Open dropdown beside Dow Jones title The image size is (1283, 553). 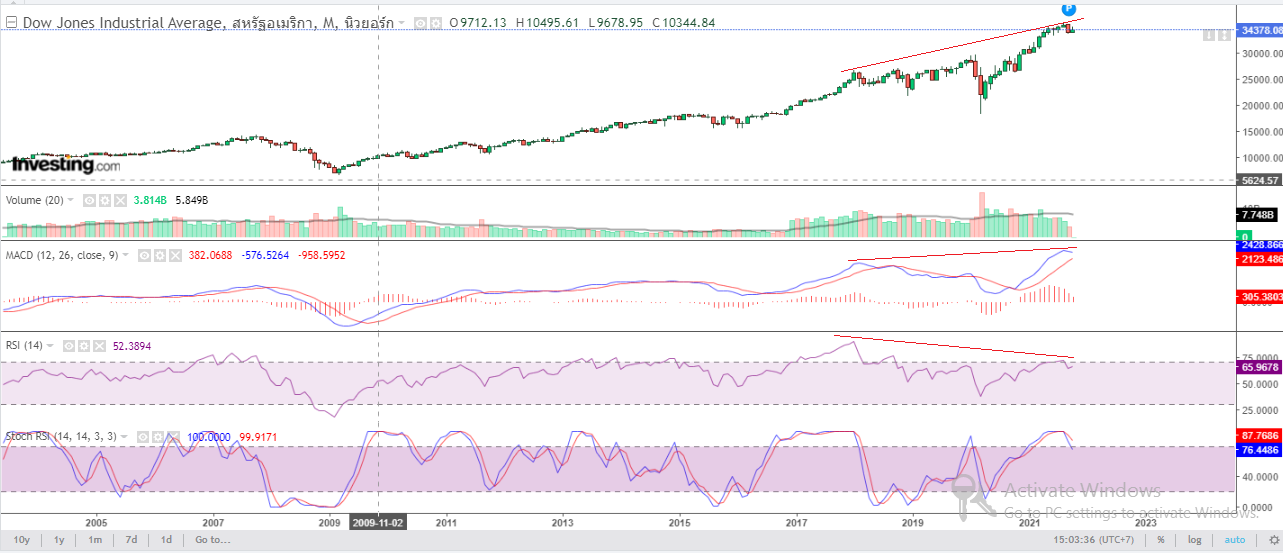click(x=402, y=22)
